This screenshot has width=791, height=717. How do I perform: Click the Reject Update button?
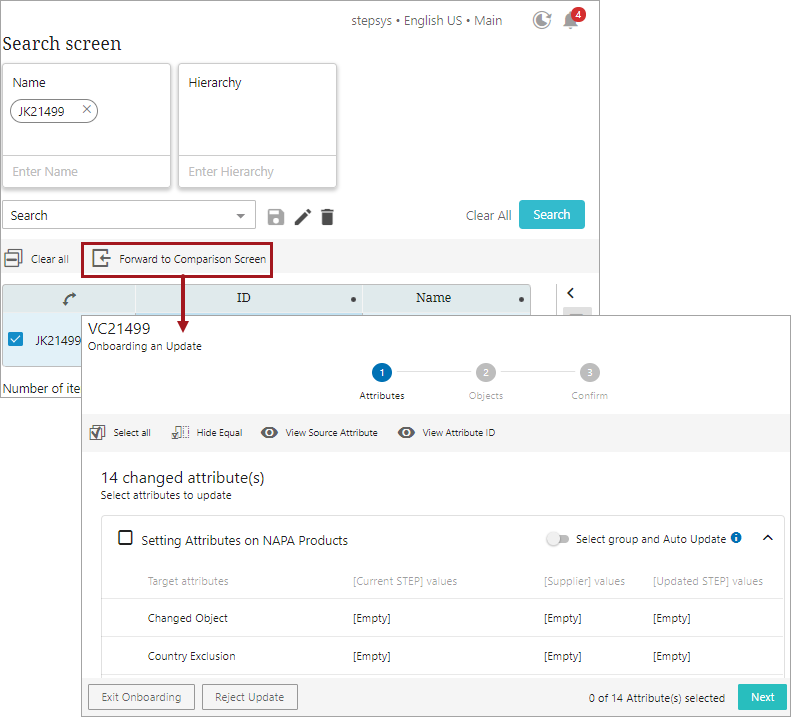[250, 697]
